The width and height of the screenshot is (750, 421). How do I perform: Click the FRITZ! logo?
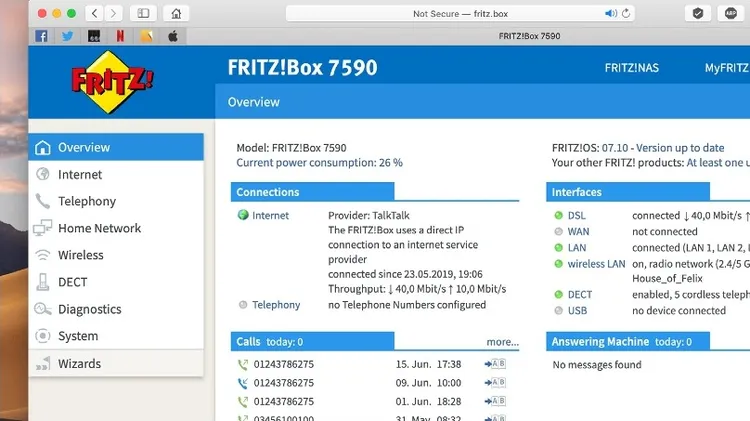(x=112, y=82)
